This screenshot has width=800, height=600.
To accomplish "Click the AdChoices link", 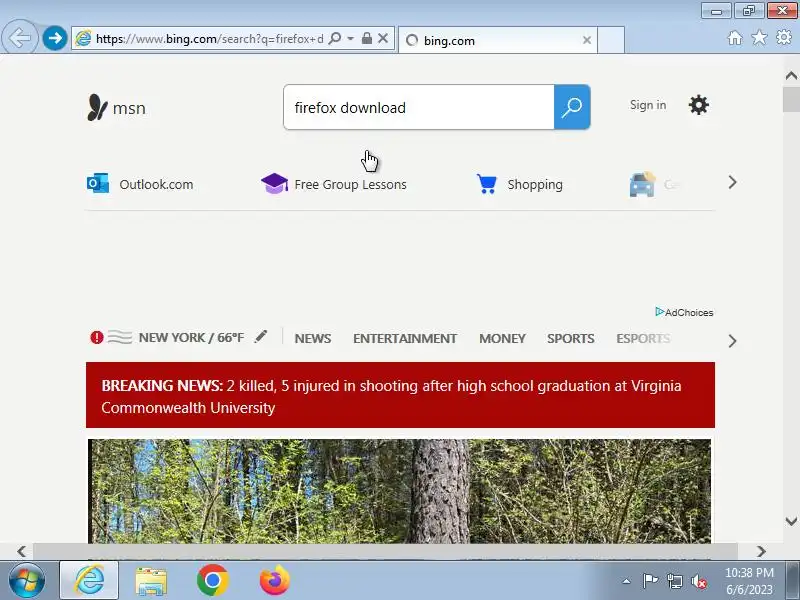I will [x=684, y=312].
